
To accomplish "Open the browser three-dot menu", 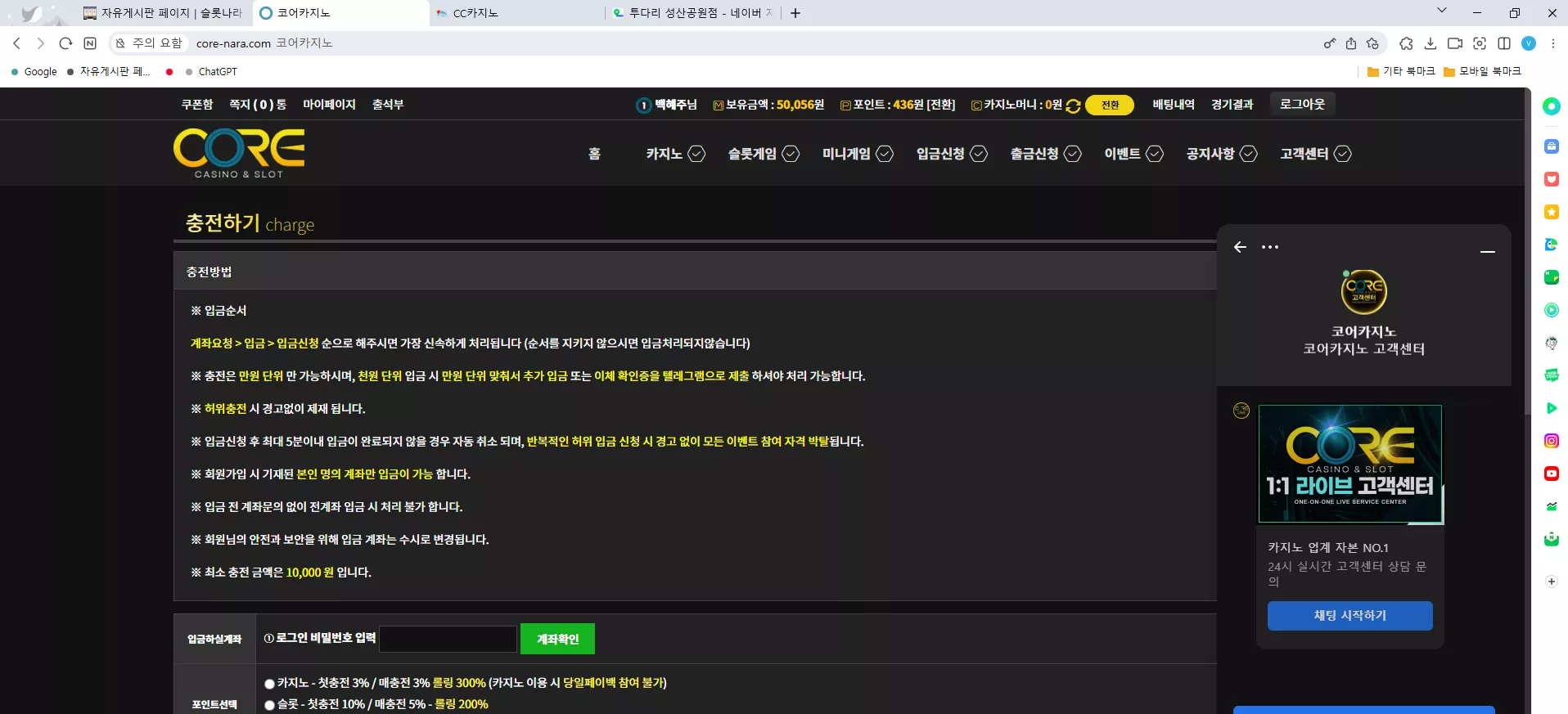I will (x=1553, y=43).
